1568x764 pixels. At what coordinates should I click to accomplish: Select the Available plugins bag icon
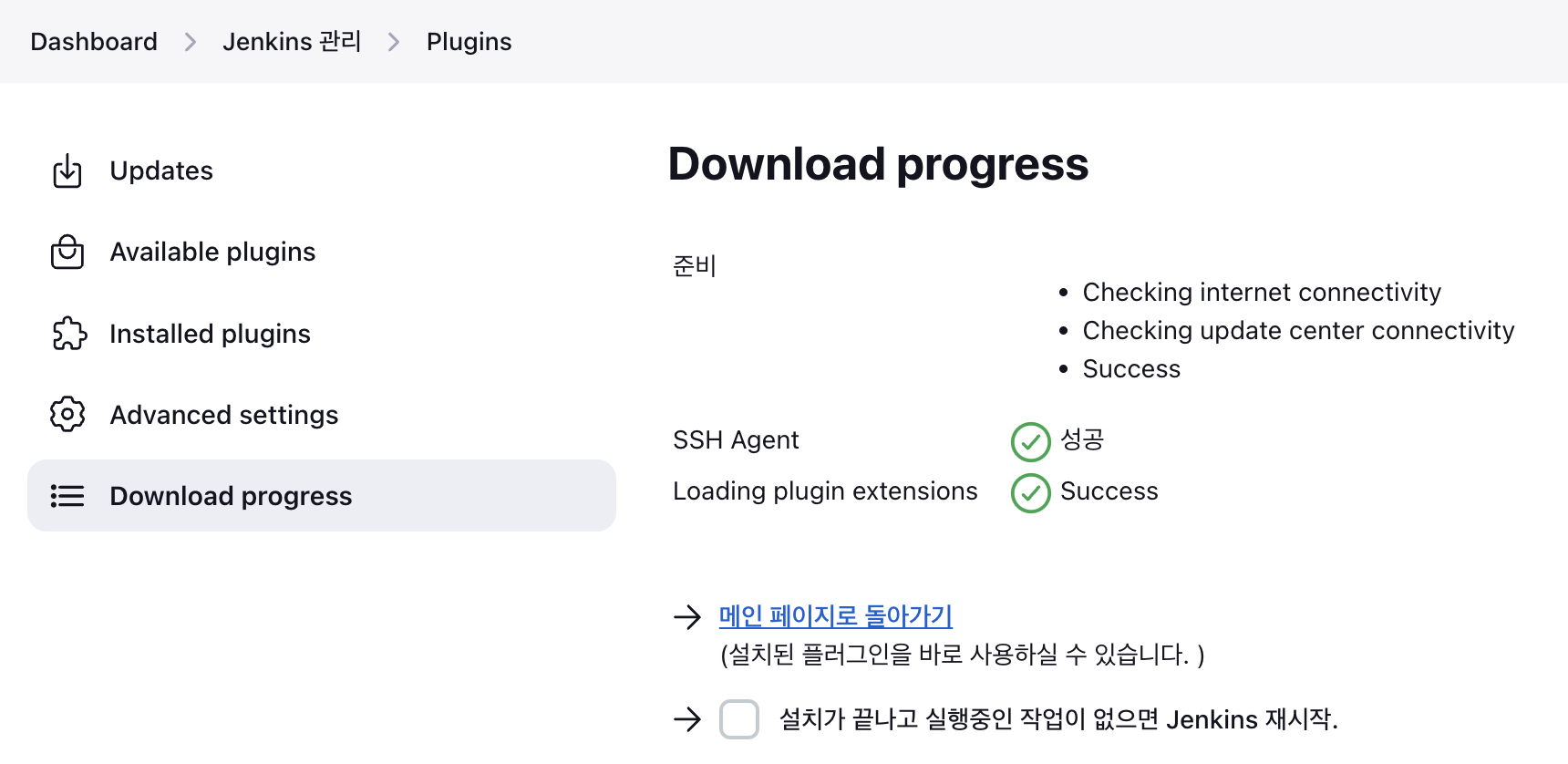67,252
